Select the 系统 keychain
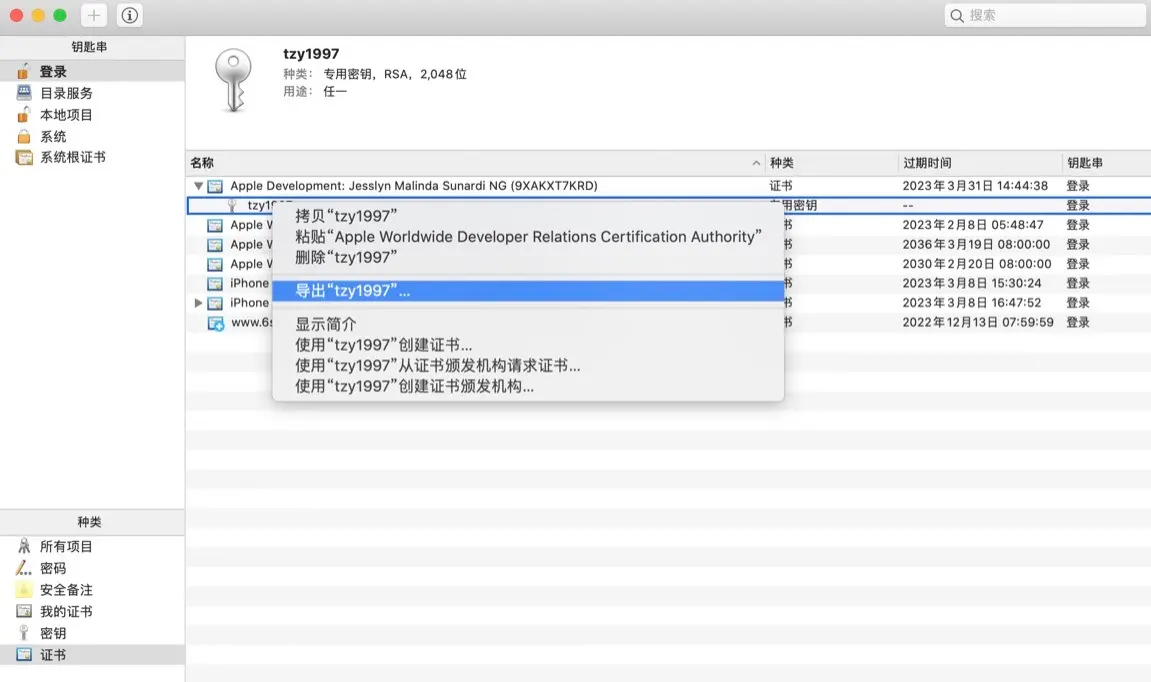This screenshot has width=1151, height=682. [92, 137]
